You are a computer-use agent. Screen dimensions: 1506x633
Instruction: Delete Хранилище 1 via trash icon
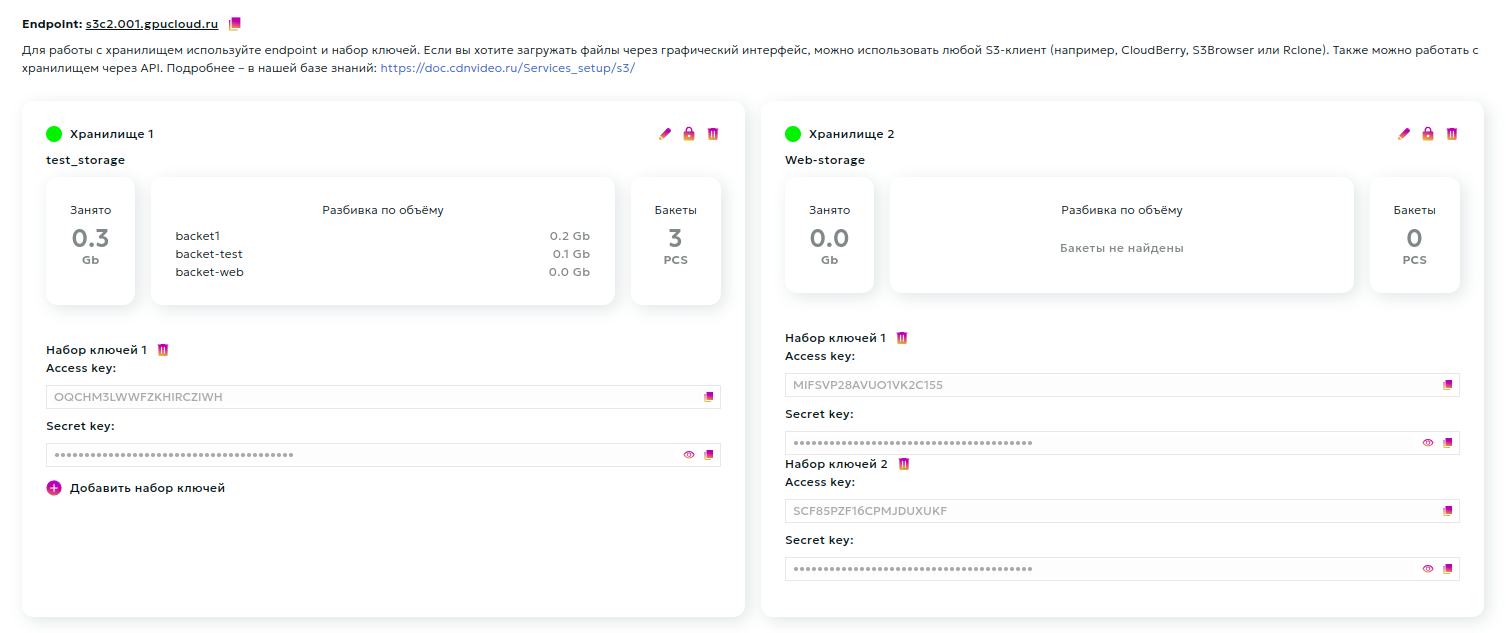pyautogui.click(x=712, y=133)
